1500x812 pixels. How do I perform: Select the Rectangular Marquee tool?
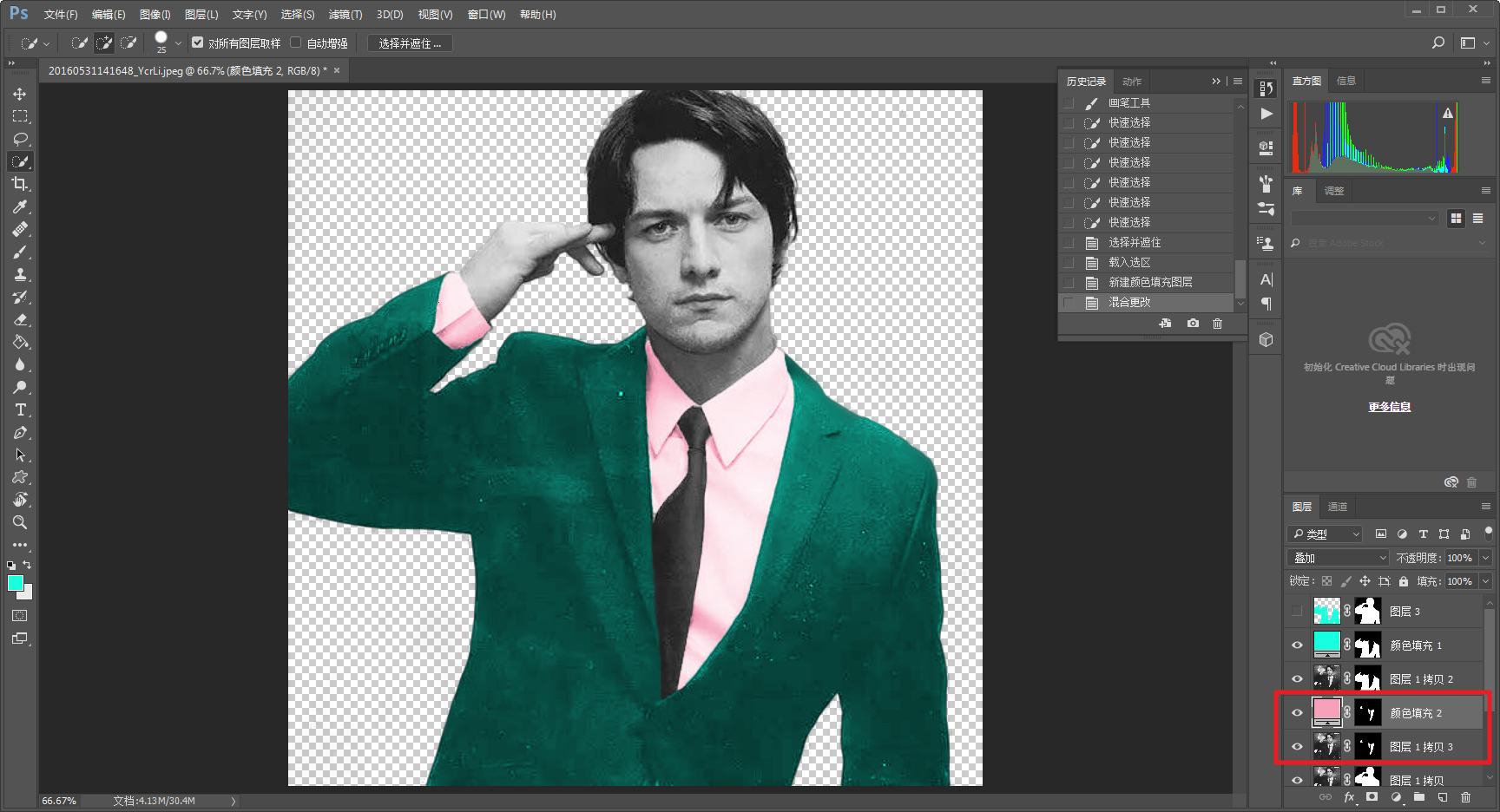19,116
